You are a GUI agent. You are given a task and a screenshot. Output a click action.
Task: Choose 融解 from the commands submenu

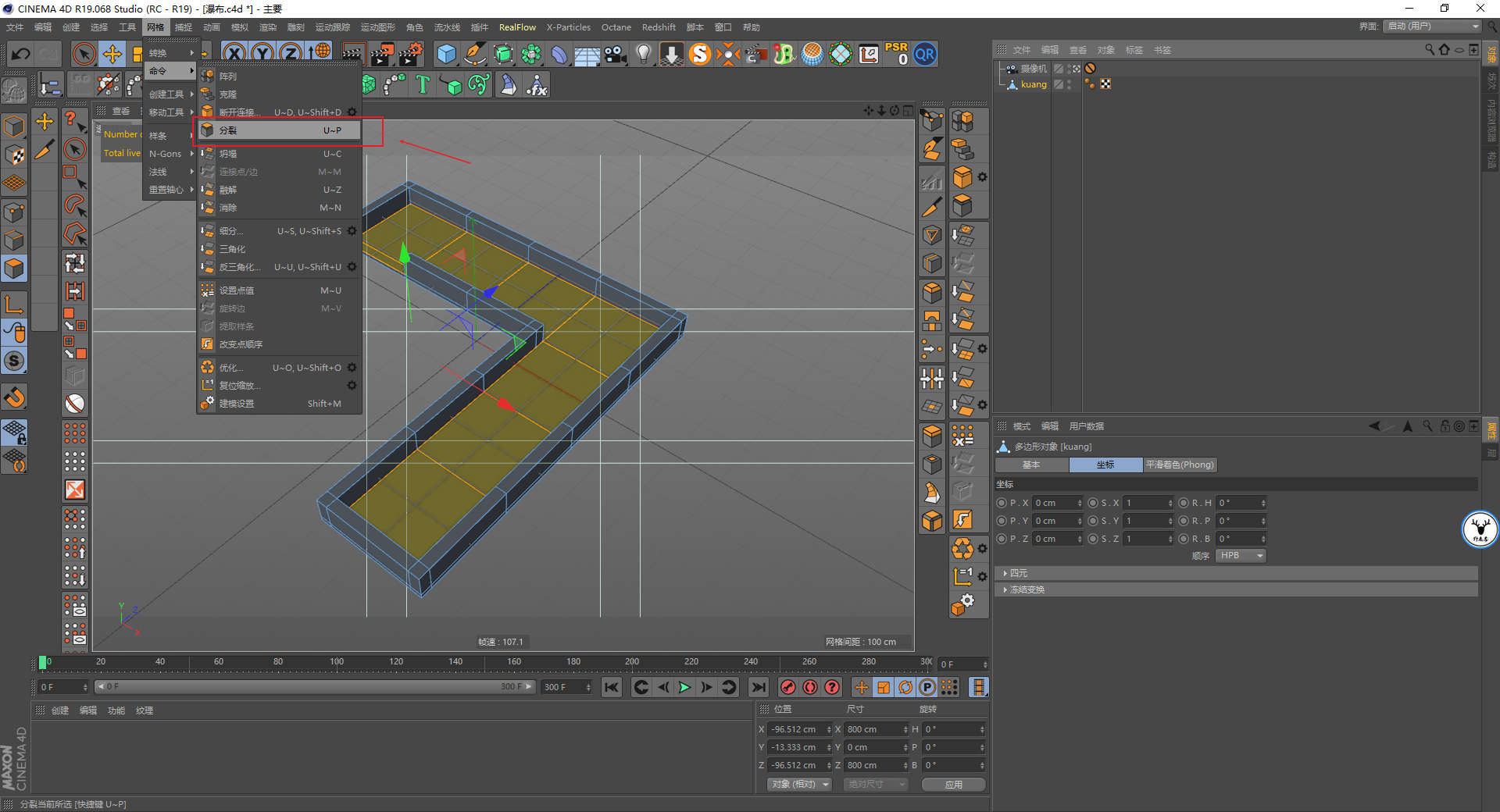pos(279,190)
